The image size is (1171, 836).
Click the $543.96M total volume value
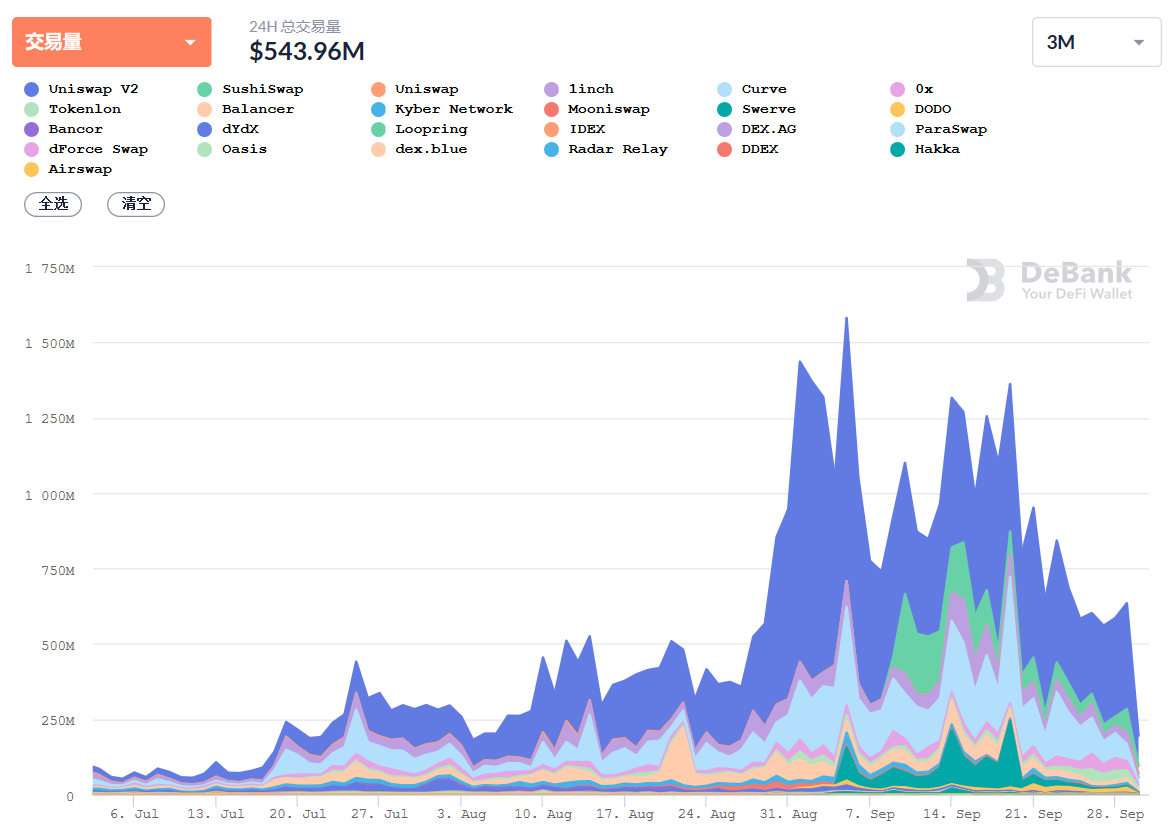tap(307, 52)
